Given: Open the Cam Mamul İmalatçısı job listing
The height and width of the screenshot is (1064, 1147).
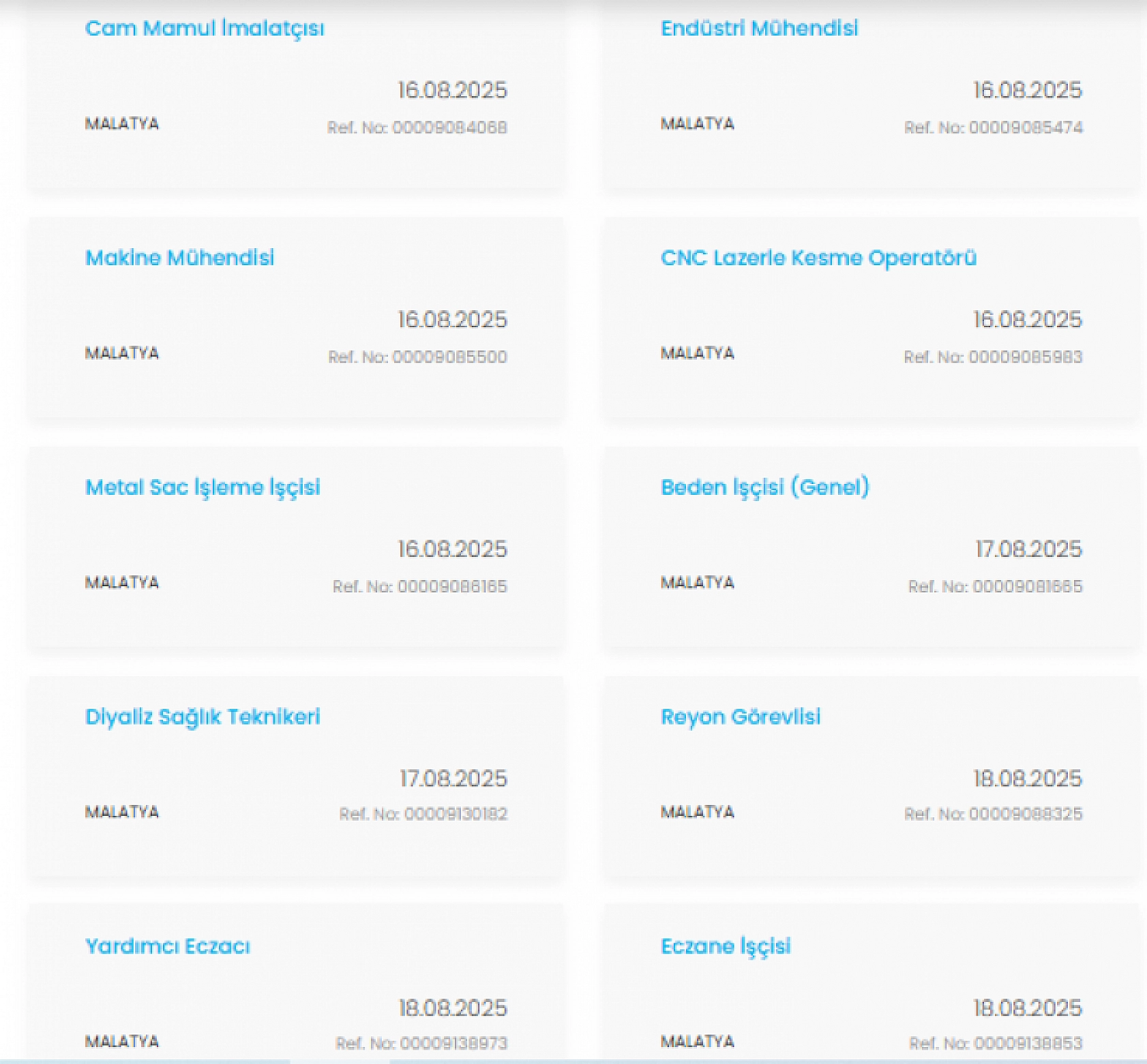Looking at the screenshot, I should pyautogui.click(x=205, y=29).
